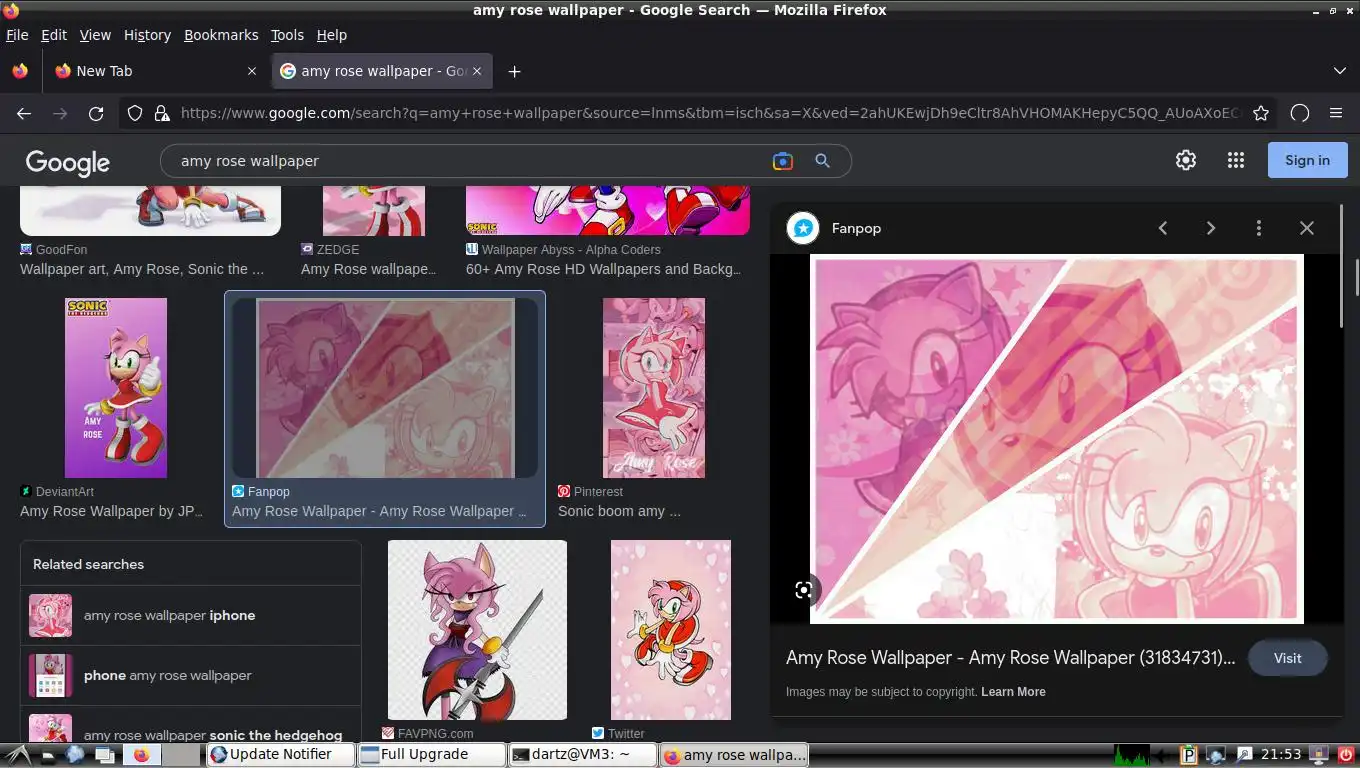Screen dimensions: 1360x768
Task: Open the pinned Firefox tab
Action: (x=20, y=71)
